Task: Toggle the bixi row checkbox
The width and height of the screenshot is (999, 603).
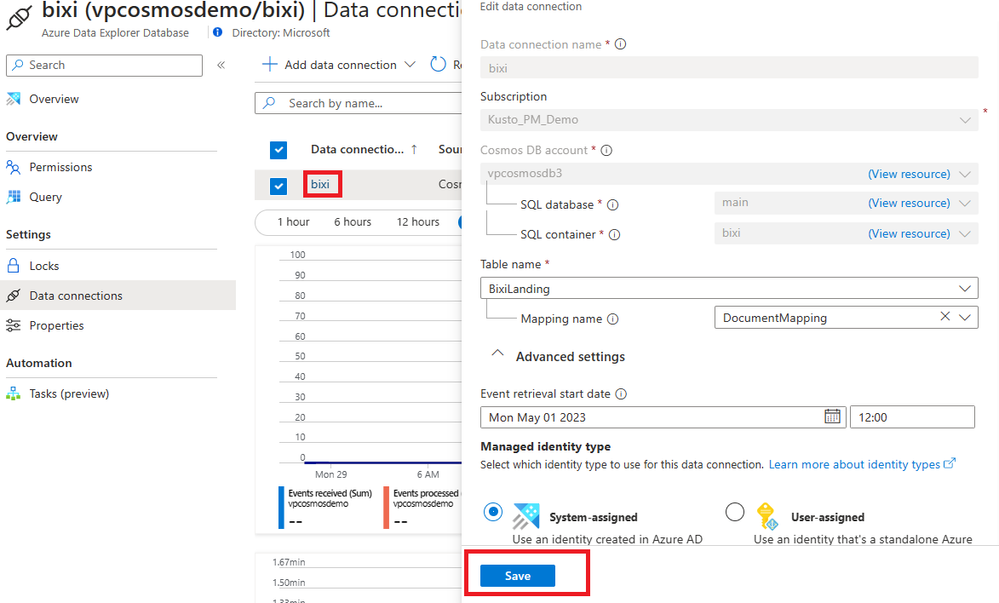Action: coord(278,186)
